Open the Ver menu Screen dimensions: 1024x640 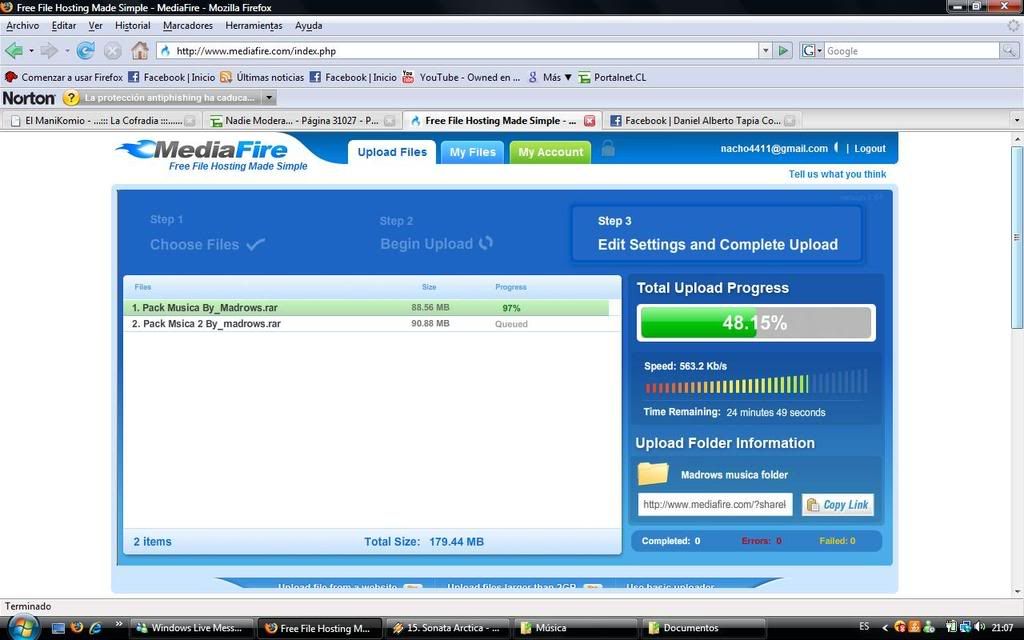[95, 25]
